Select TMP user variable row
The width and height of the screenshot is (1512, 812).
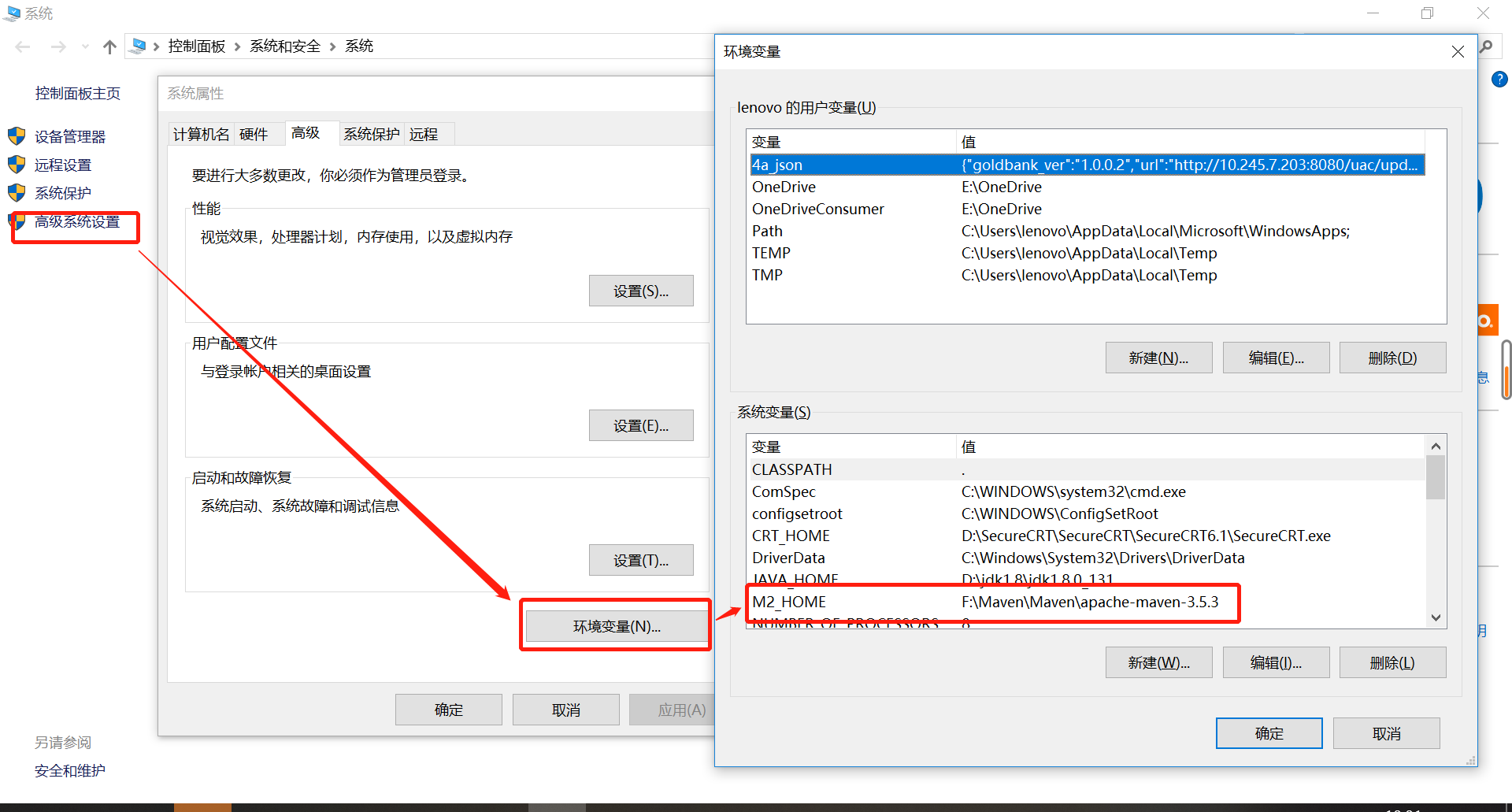coord(1087,275)
